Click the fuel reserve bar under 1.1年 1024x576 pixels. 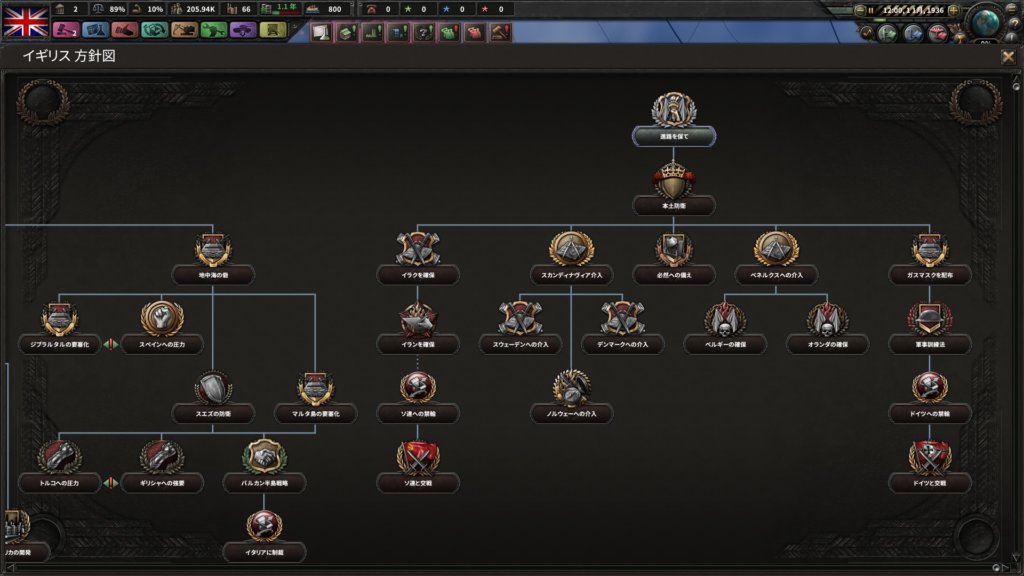(285, 12)
